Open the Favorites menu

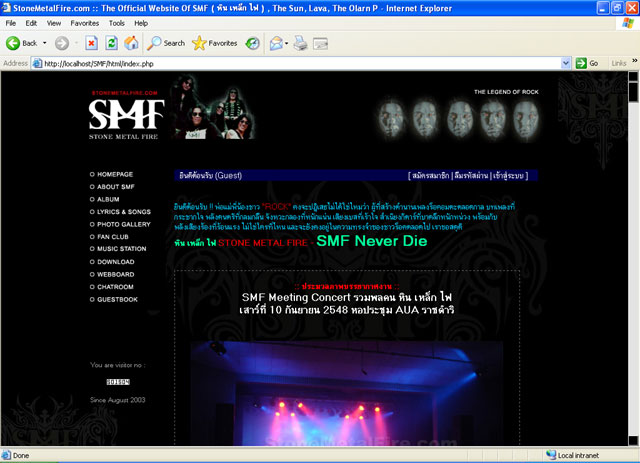(84, 23)
